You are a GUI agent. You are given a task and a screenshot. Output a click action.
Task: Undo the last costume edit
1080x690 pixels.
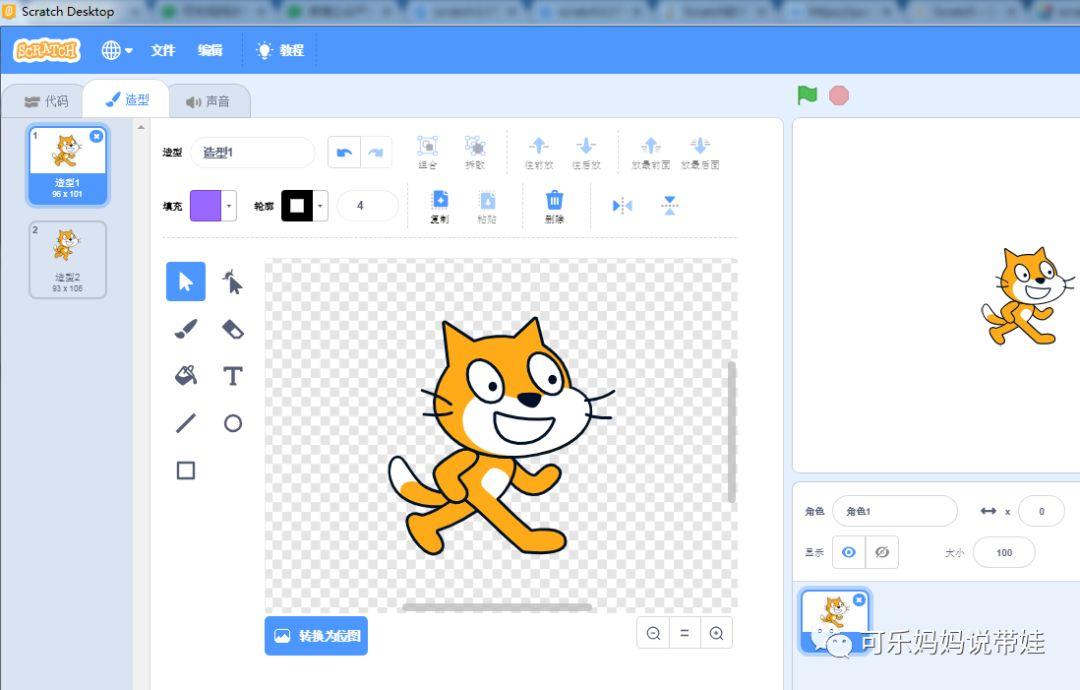pyautogui.click(x=344, y=152)
